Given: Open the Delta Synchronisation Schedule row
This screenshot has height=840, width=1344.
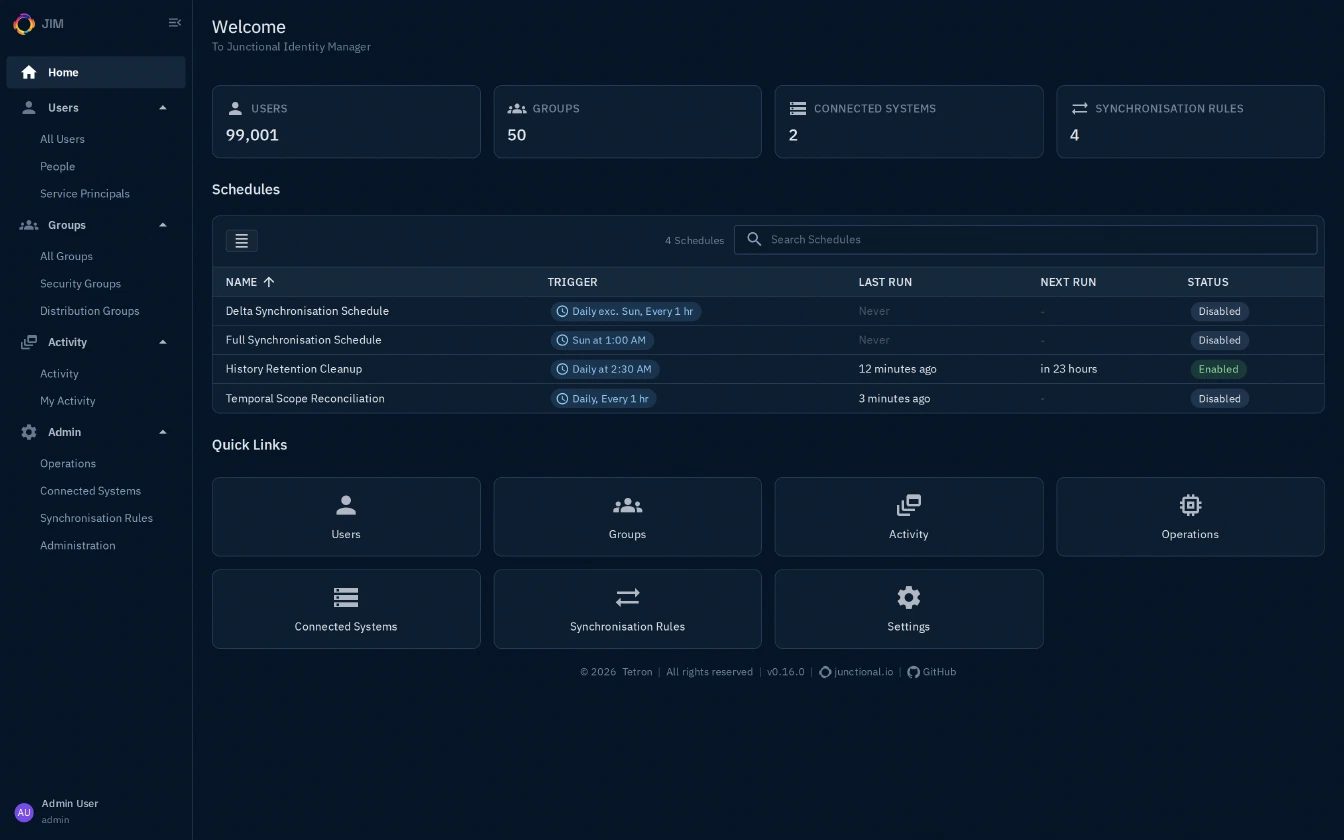Looking at the screenshot, I should pyautogui.click(x=768, y=311).
